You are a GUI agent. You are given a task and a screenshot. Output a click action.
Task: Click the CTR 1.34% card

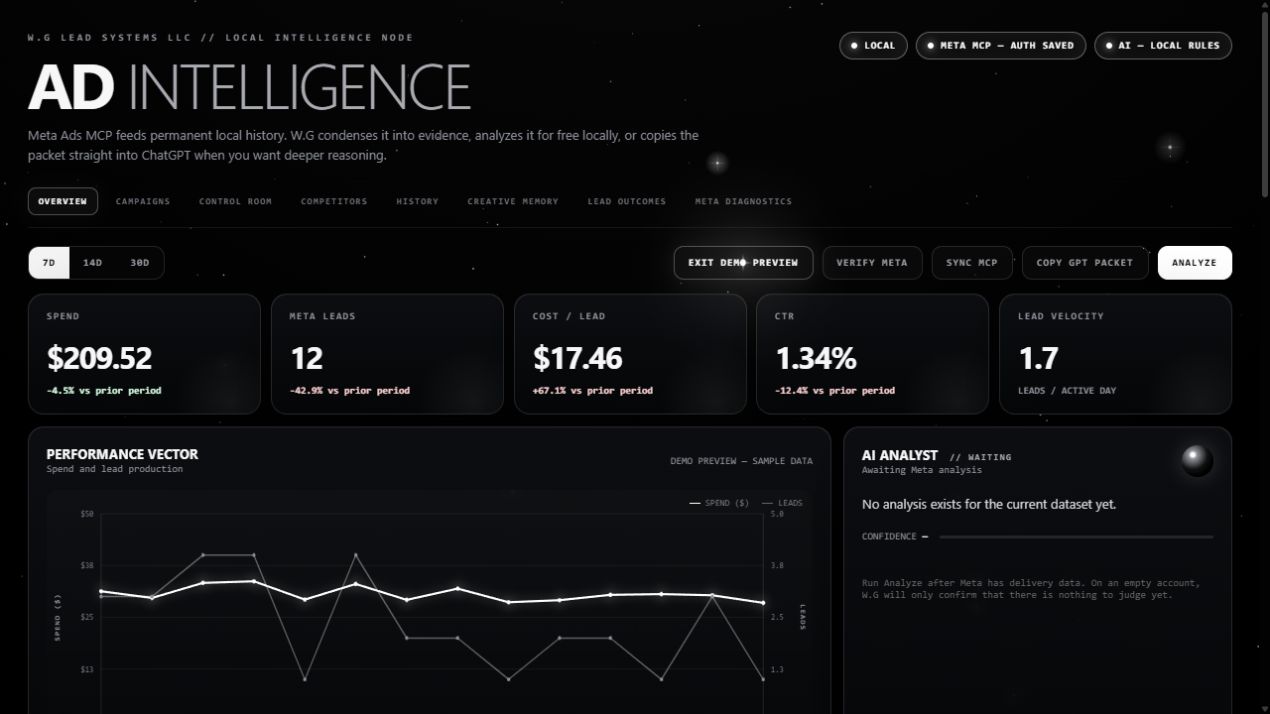point(872,354)
